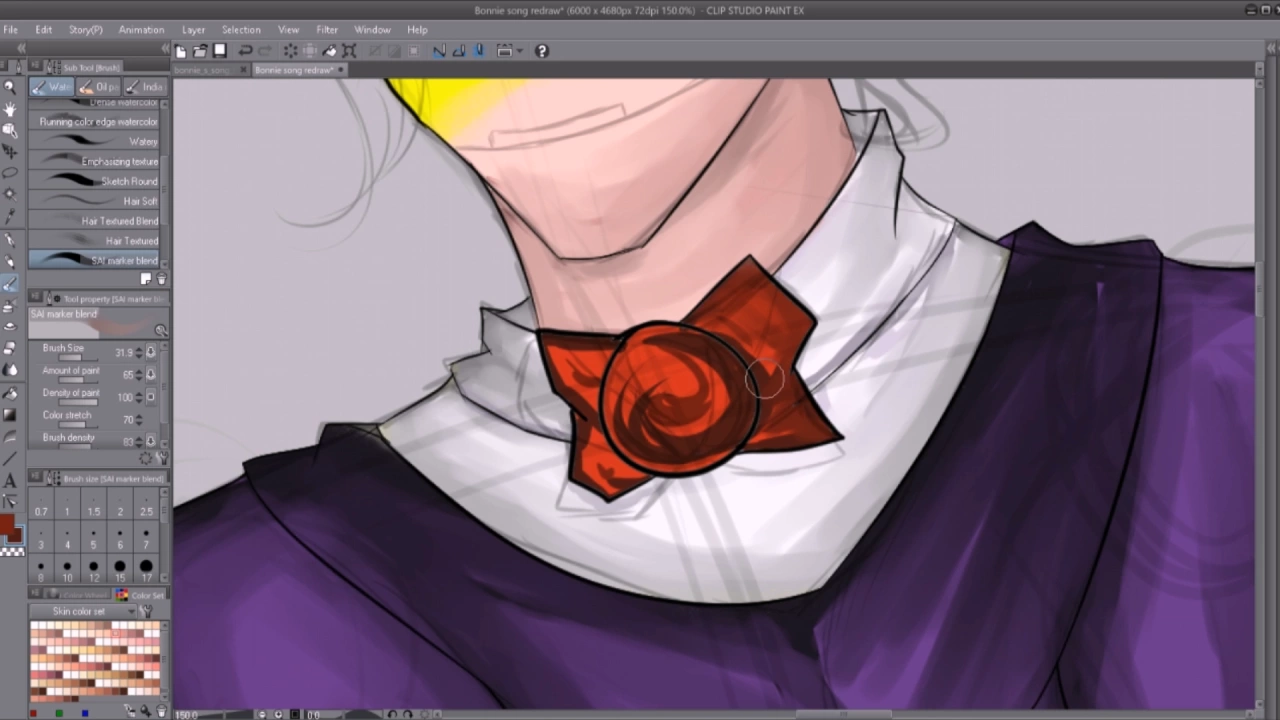The image size is (1280, 720).
Task: Select the Lasso selection tool
Action: tap(10, 173)
